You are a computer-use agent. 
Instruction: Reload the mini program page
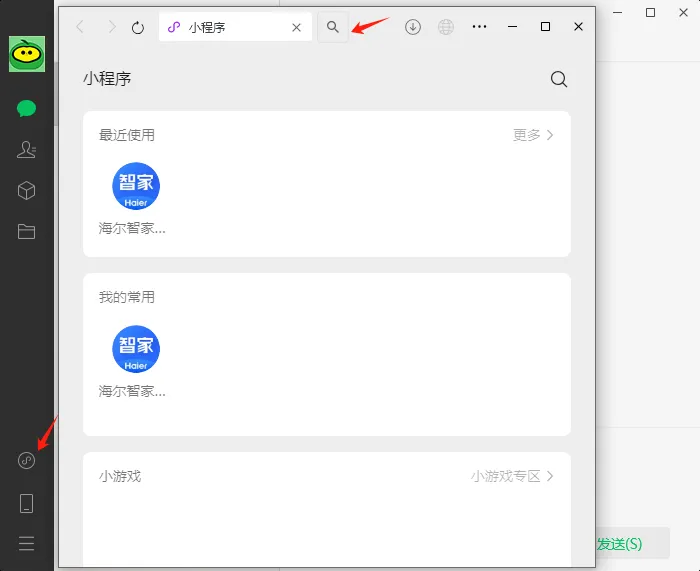[x=138, y=28]
